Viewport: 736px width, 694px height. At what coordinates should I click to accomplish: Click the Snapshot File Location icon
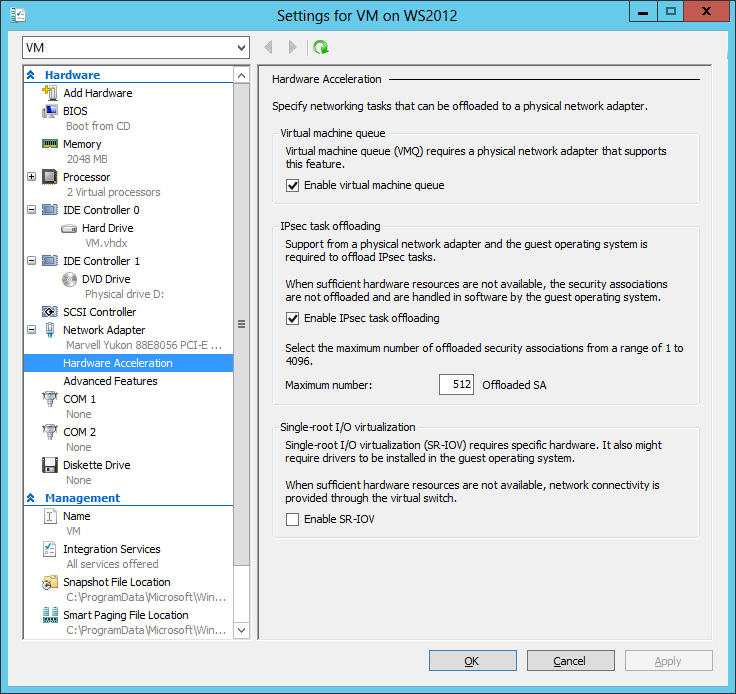tap(50, 582)
